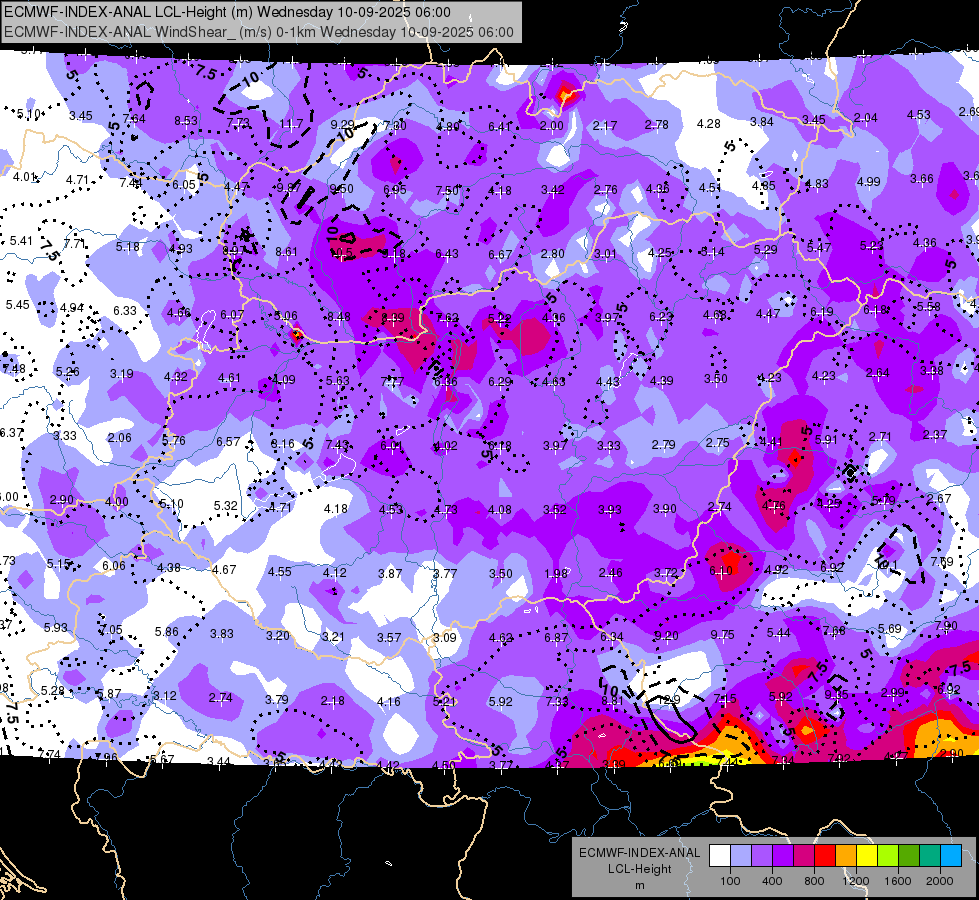
Task: Click the 2.18 wind shear value
Action: [332, 701]
